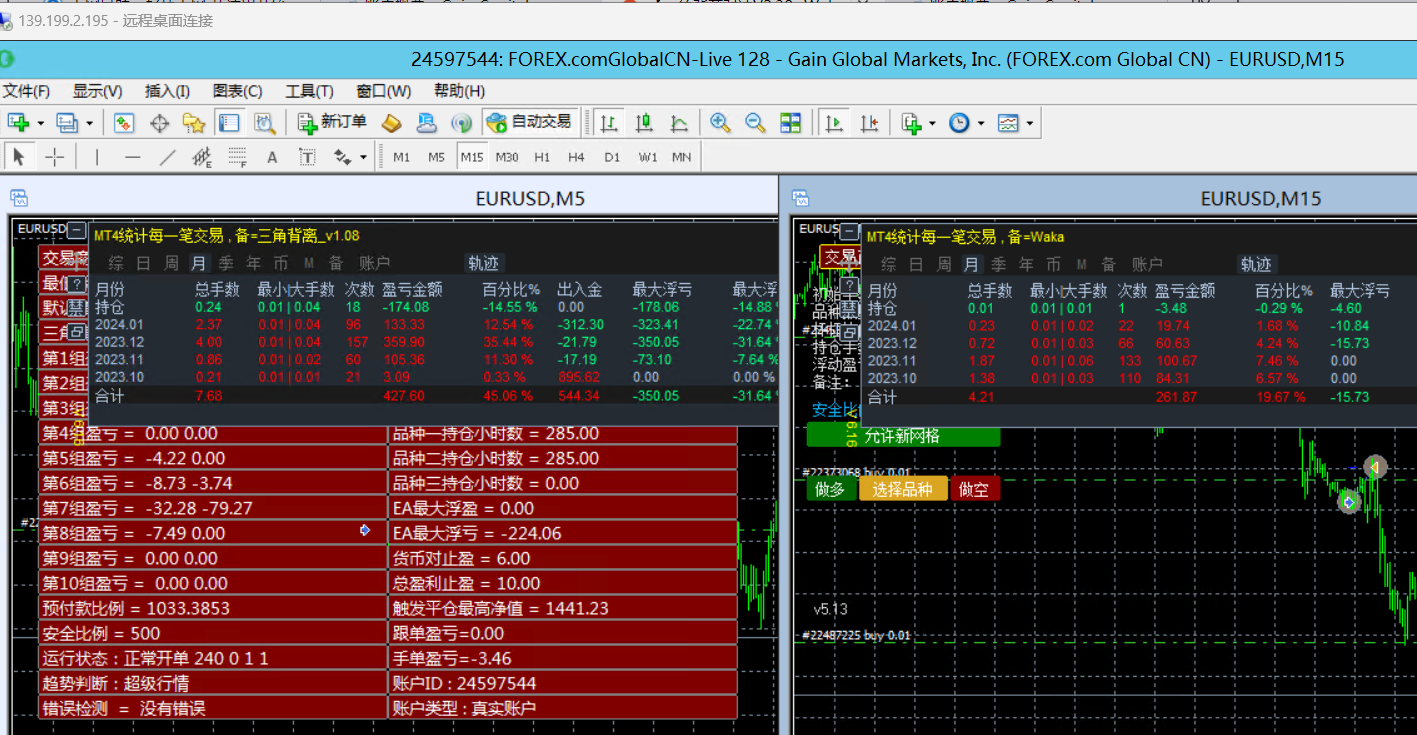Image resolution: width=1417 pixels, height=735 pixels.
Task: Activate the EURUSD,M15 chart window title
Action: tap(1261, 199)
